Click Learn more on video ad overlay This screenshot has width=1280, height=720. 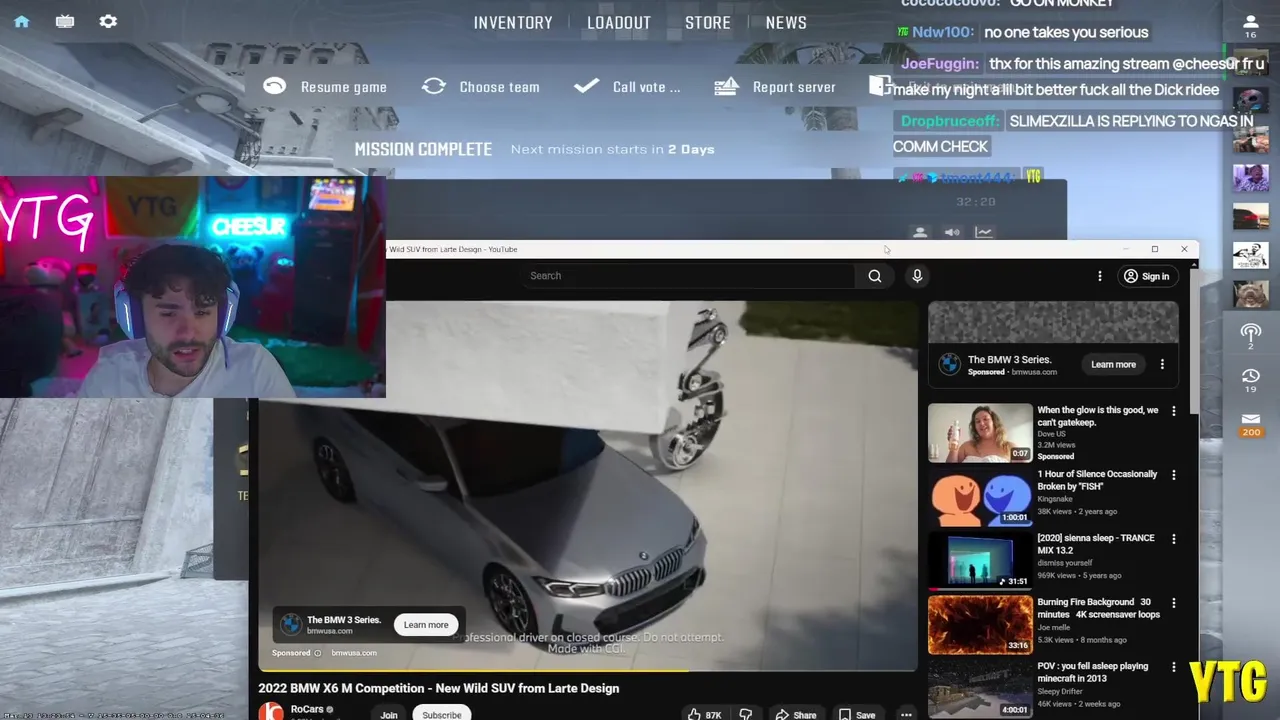click(426, 625)
